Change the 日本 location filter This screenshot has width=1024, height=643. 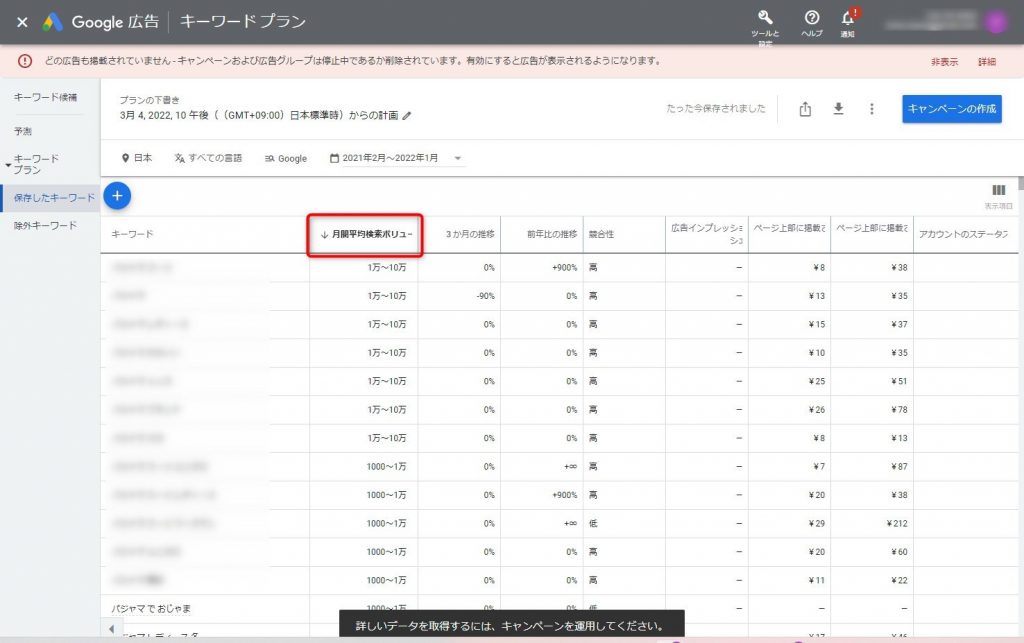pos(136,158)
